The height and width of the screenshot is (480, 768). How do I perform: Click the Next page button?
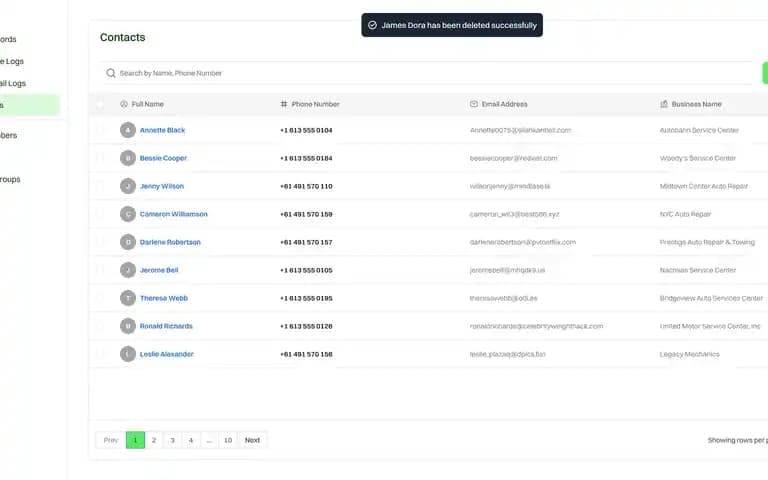(252, 440)
